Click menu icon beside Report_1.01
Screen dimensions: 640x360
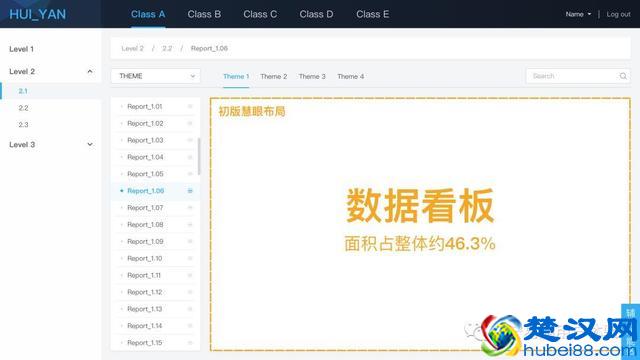click(x=190, y=107)
